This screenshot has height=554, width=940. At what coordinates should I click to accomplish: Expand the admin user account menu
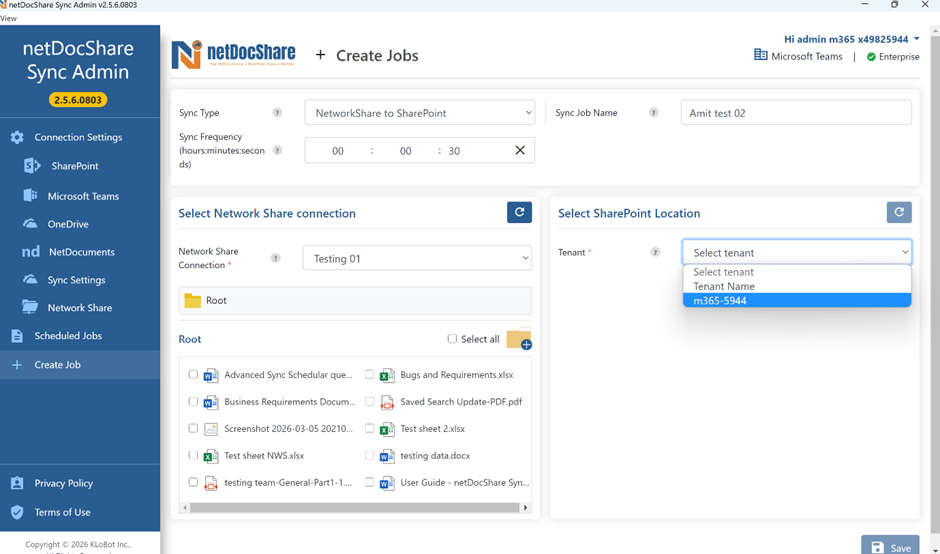851,39
